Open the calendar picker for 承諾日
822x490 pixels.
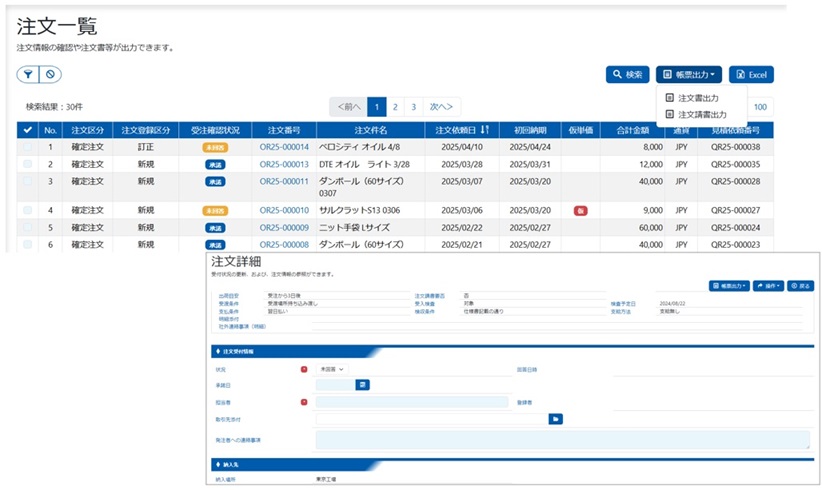tap(363, 384)
